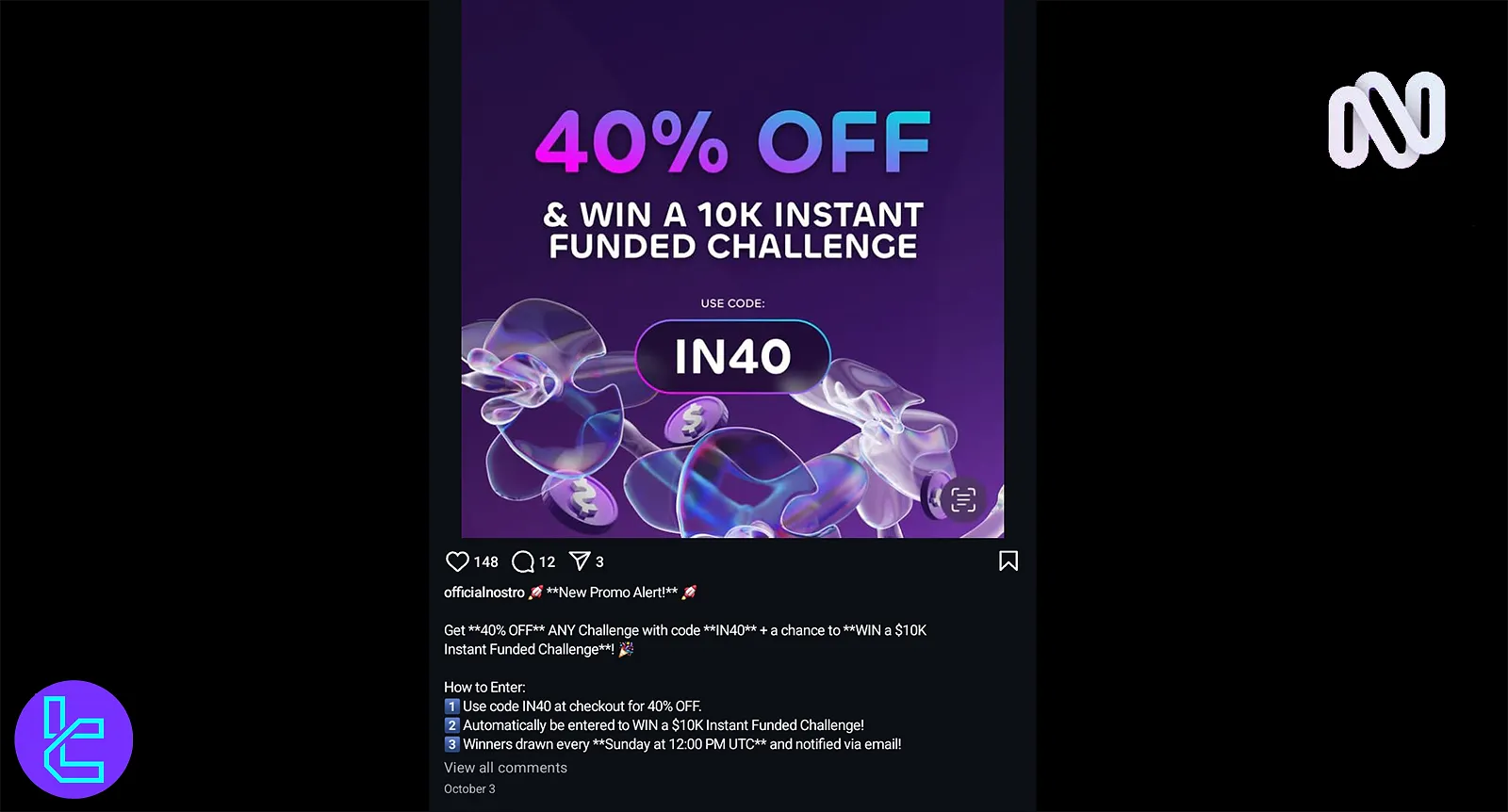Viewport: 1508px width, 812px height.
Task: Save post with the bookmark icon
Action: pyautogui.click(x=1008, y=561)
